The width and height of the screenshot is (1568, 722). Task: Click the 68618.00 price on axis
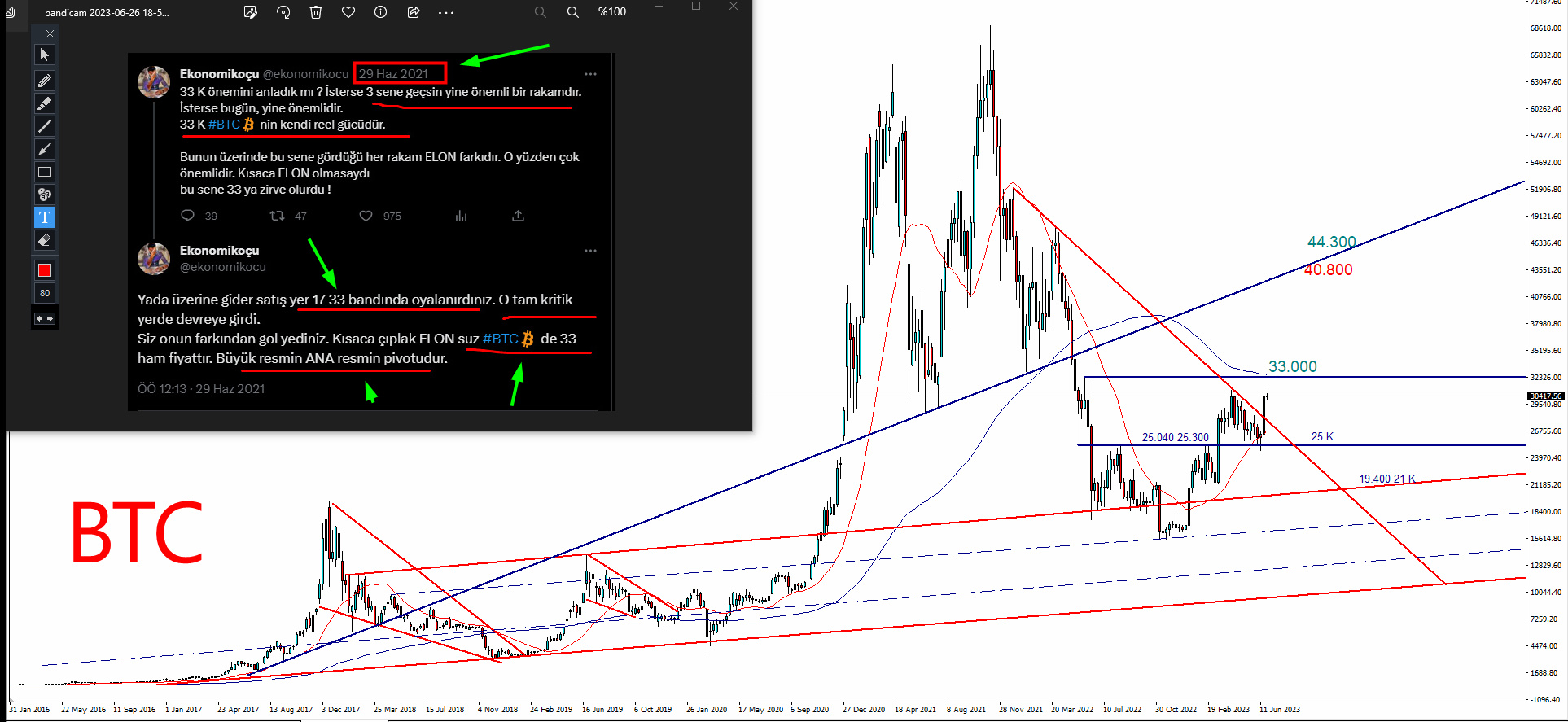1546,28
